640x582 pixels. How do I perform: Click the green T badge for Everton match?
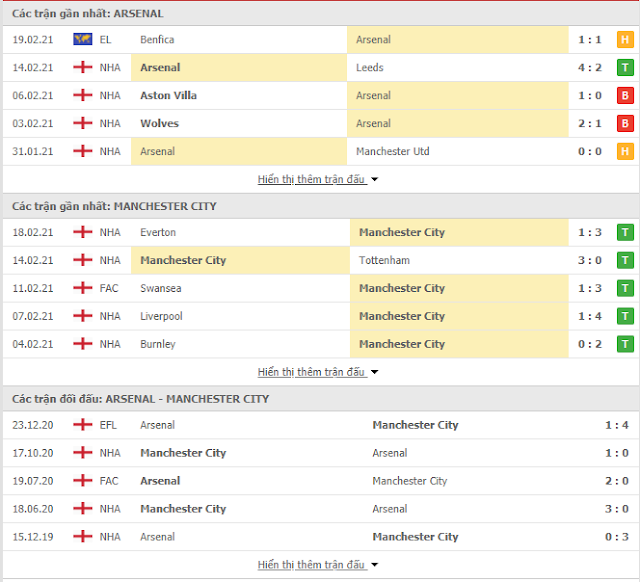625,232
